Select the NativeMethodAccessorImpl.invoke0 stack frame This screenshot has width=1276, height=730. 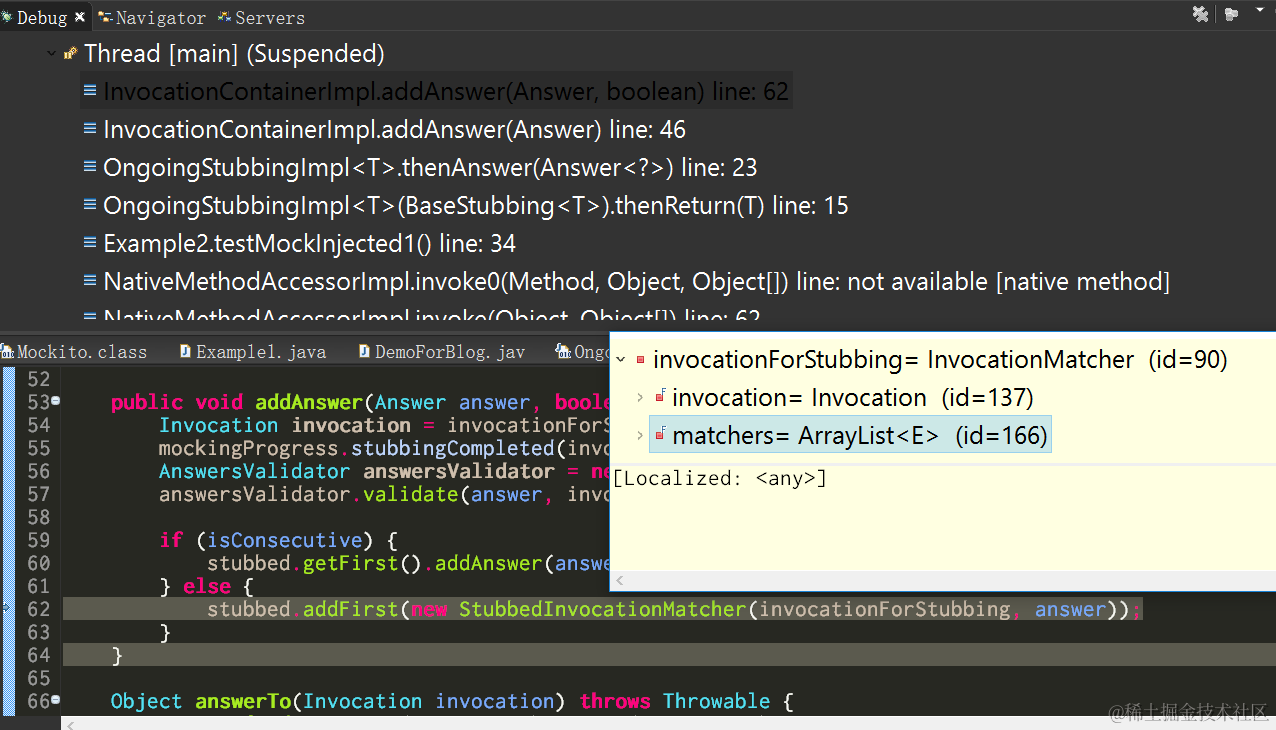pyautogui.click(x=636, y=282)
